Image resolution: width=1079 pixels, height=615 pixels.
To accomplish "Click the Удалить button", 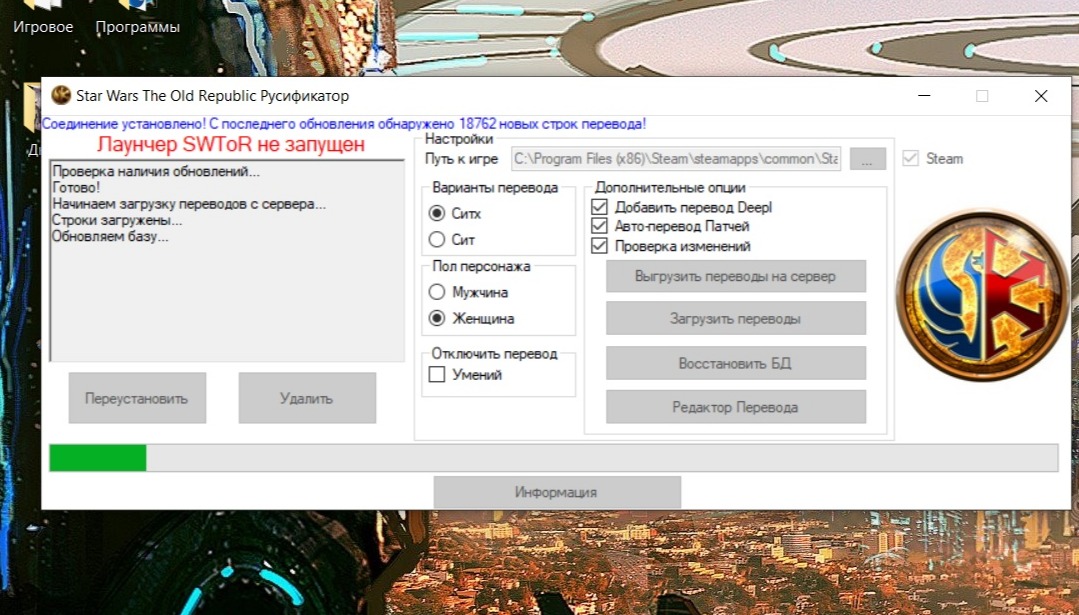I will 307,398.
